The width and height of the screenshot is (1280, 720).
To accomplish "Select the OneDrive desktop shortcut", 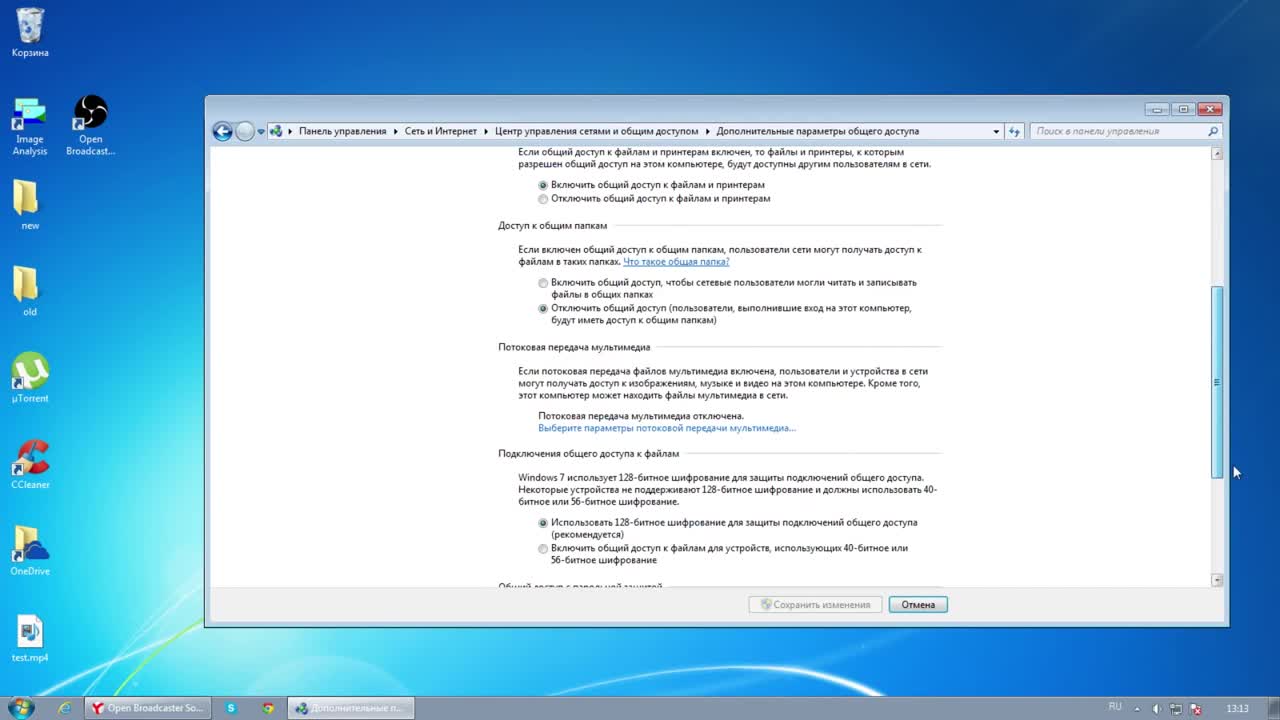I will [x=30, y=550].
